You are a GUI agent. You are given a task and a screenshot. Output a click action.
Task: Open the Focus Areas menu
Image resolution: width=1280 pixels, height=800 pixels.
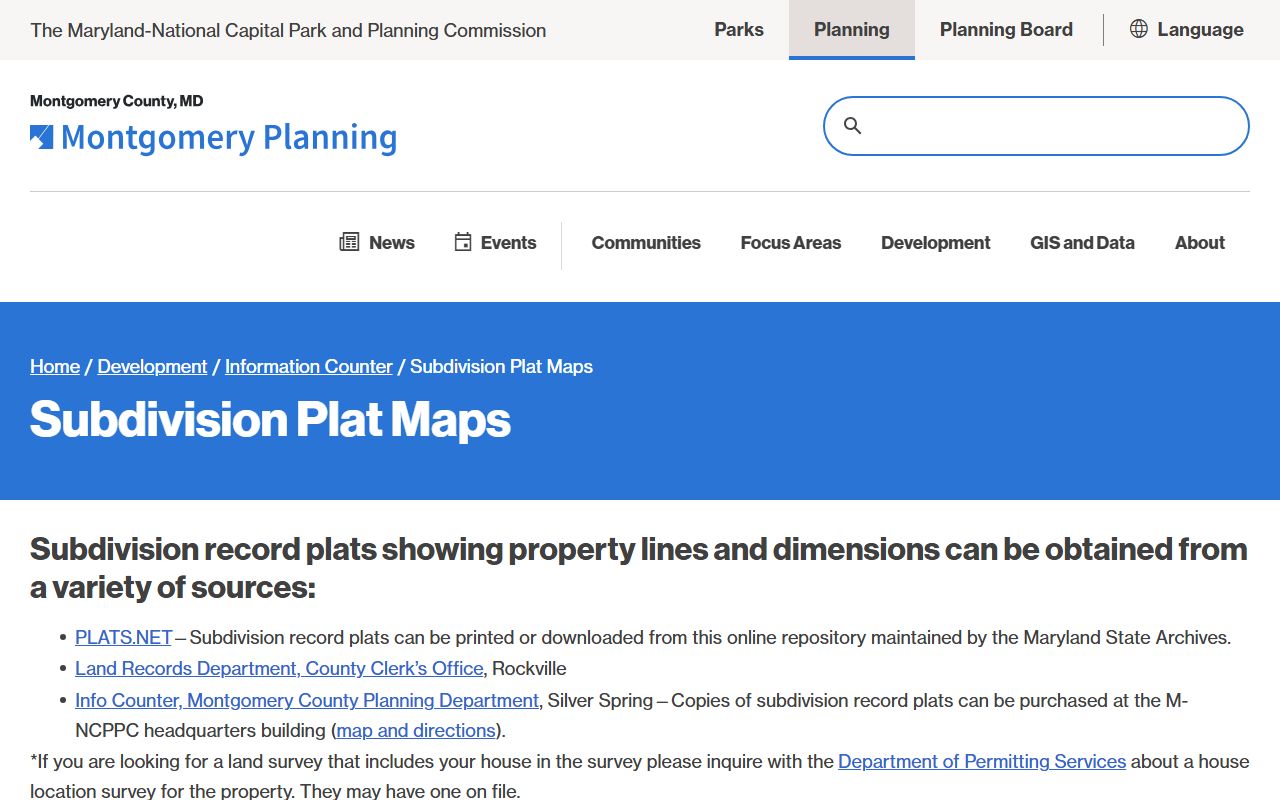click(x=791, y=243)
